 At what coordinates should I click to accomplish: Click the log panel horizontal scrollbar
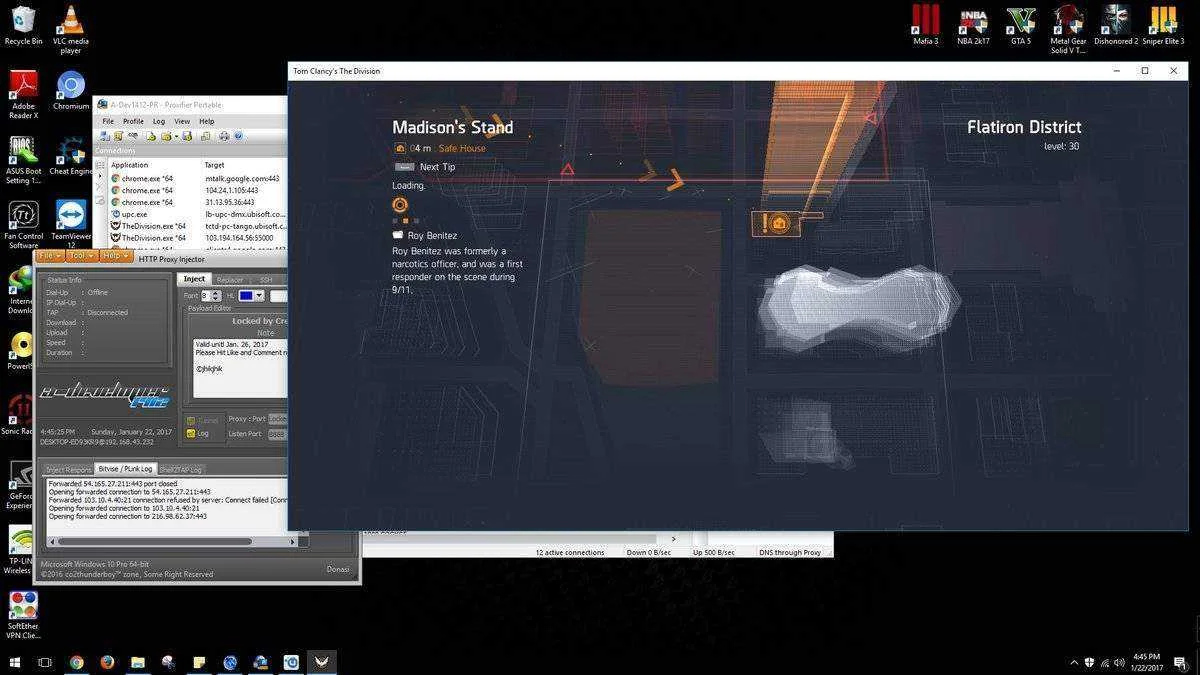173,542
